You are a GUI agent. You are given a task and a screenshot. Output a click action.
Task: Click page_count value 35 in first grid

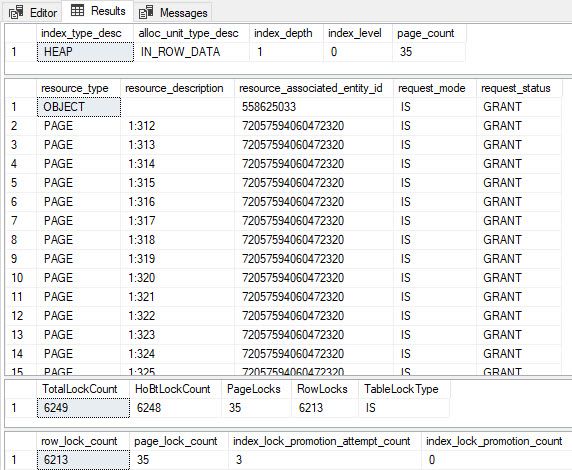[429, 52]
